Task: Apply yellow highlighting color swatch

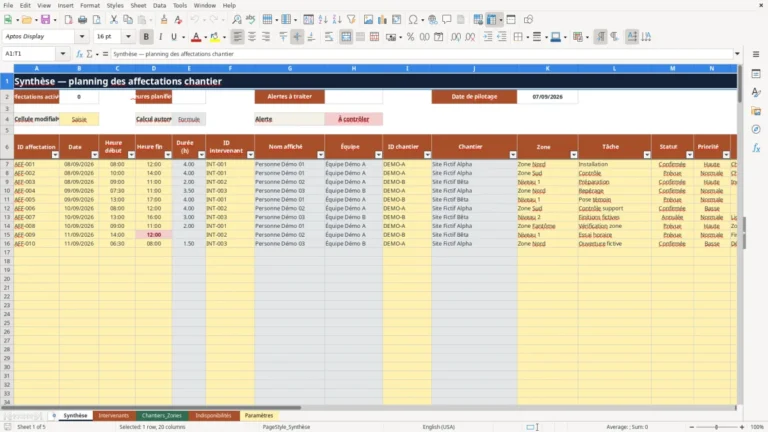Action: 215,37
